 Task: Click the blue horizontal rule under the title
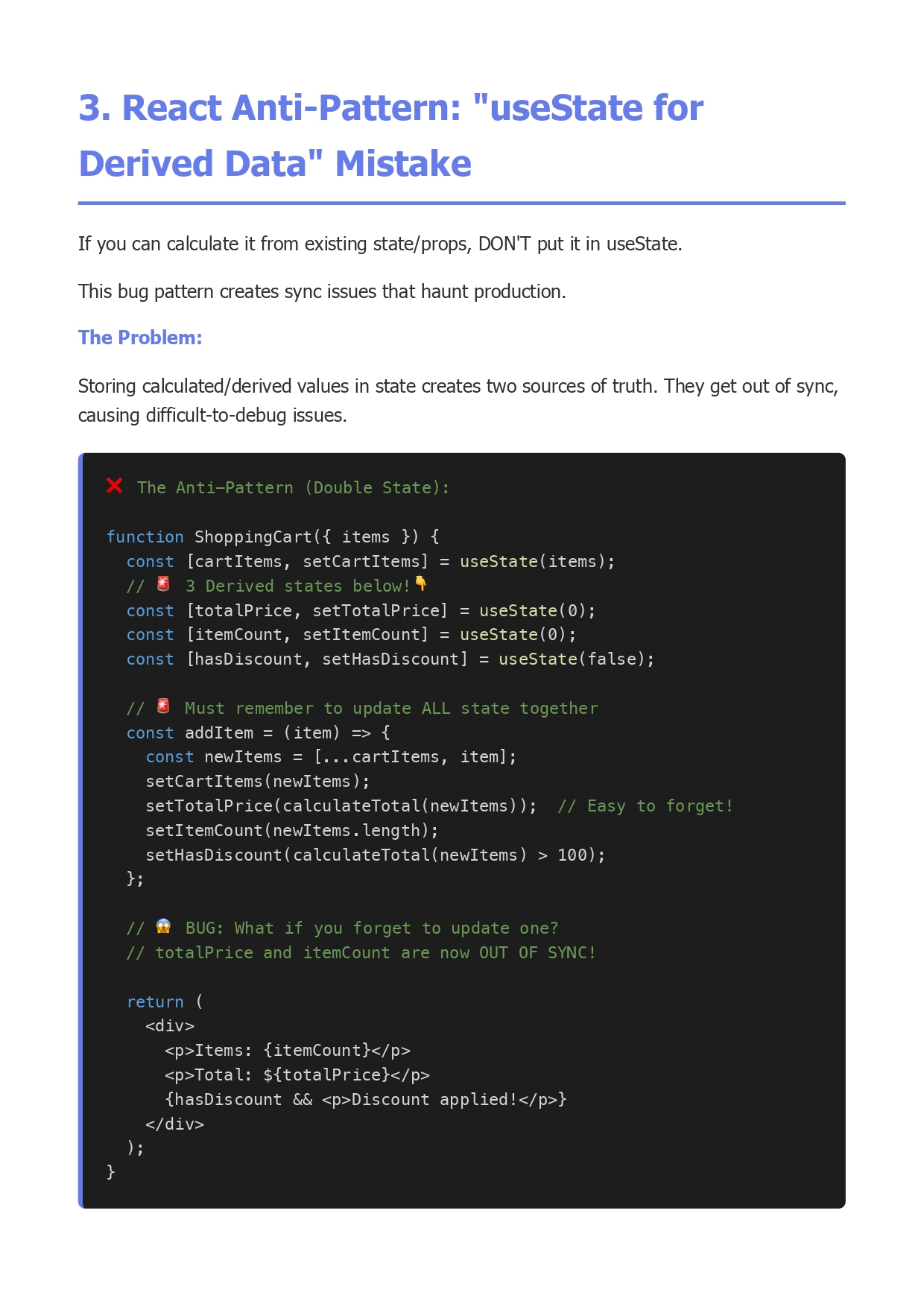[461, 203]
